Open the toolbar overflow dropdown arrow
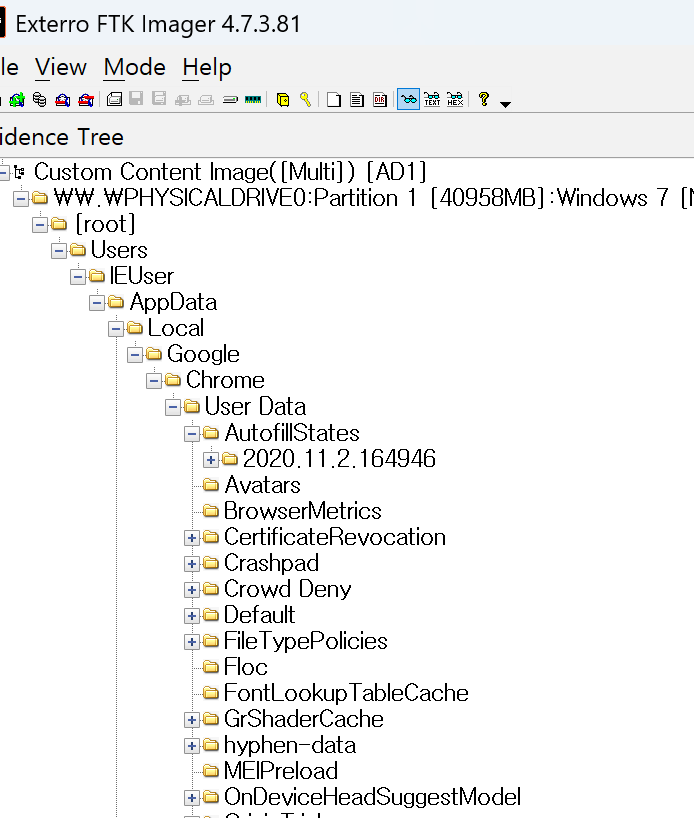The image size is (694, 818). coord(505,104)
